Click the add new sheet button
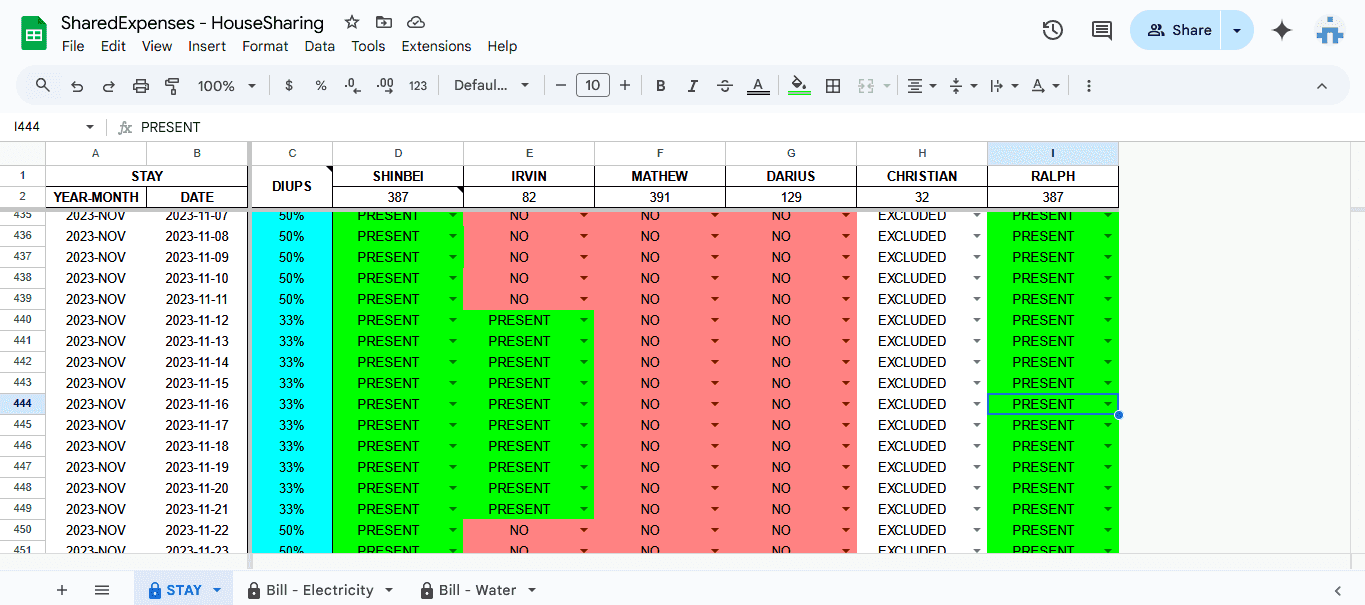This screenshot has width=1365, height=605. pyautogui.click(x=62, y=590)
